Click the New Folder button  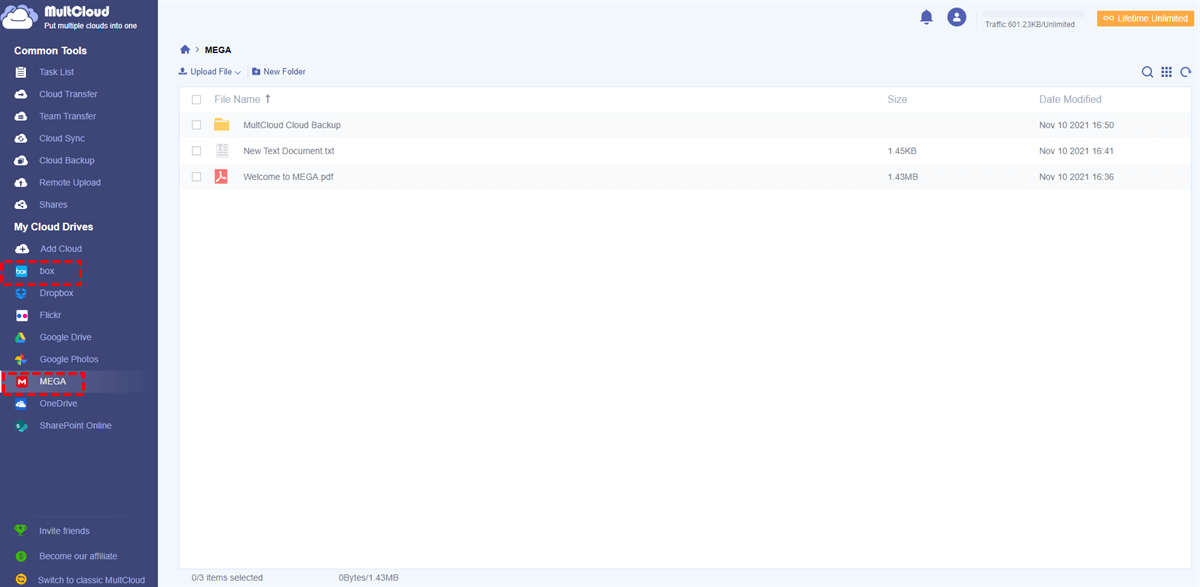[279, 72]
